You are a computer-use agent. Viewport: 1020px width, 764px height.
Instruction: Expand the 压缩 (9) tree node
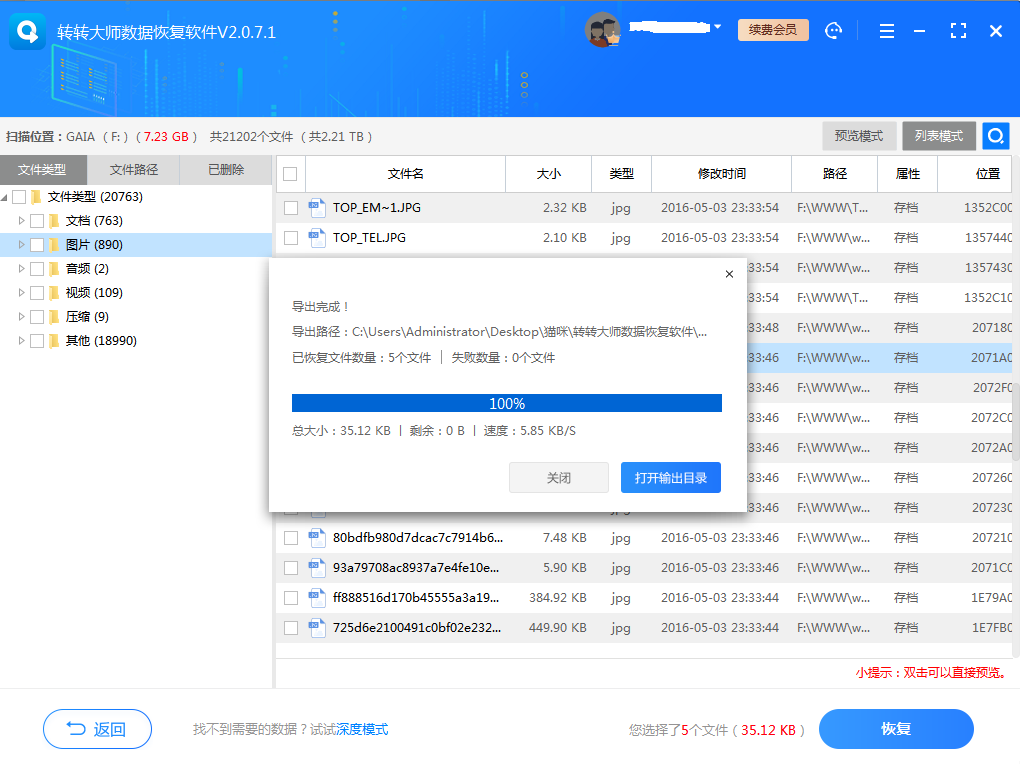21,317
